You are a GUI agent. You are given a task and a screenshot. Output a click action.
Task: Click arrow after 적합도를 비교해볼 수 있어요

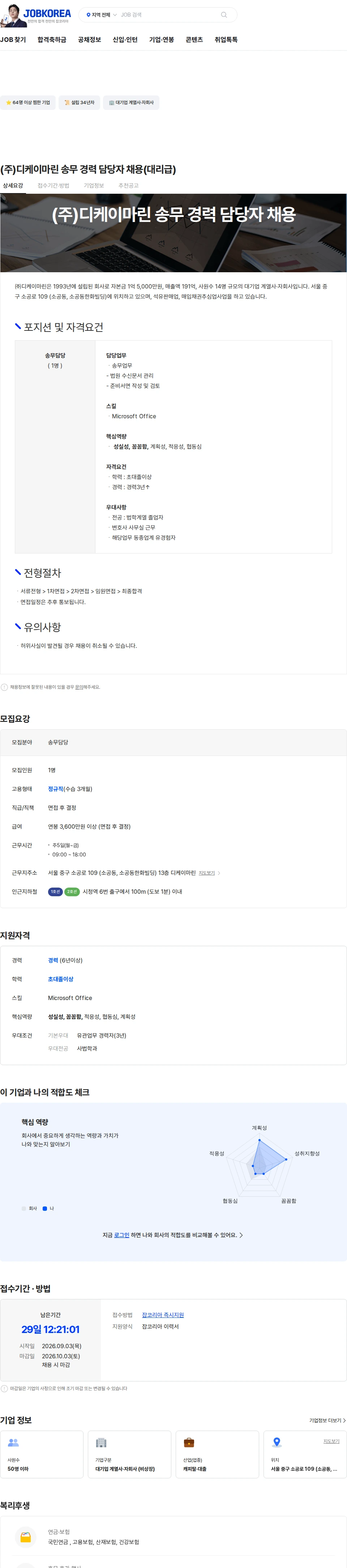(241, 1235)
